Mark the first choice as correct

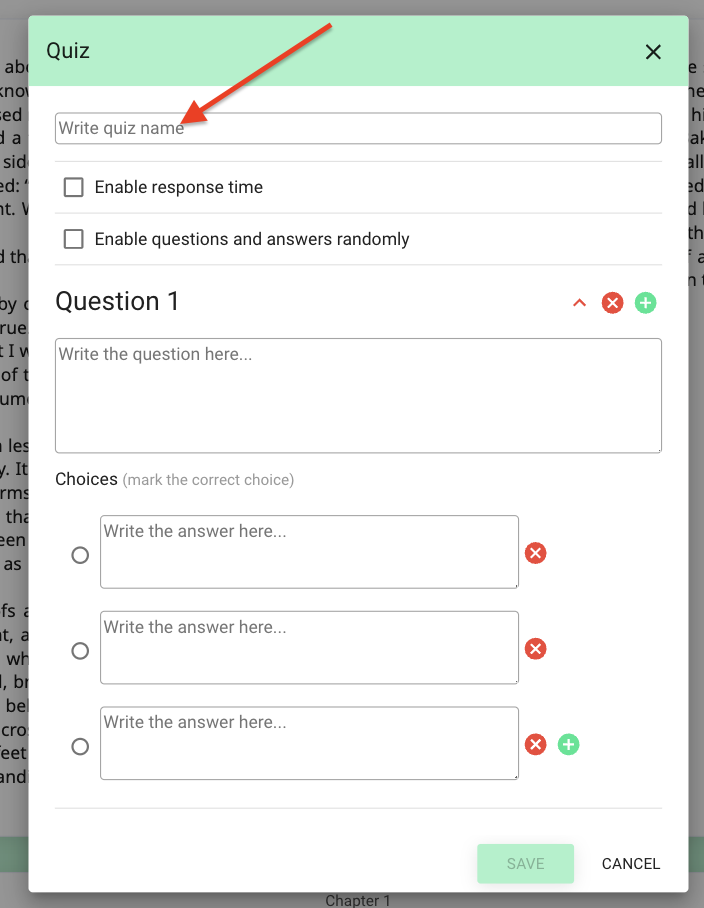(x=80, y=555)
